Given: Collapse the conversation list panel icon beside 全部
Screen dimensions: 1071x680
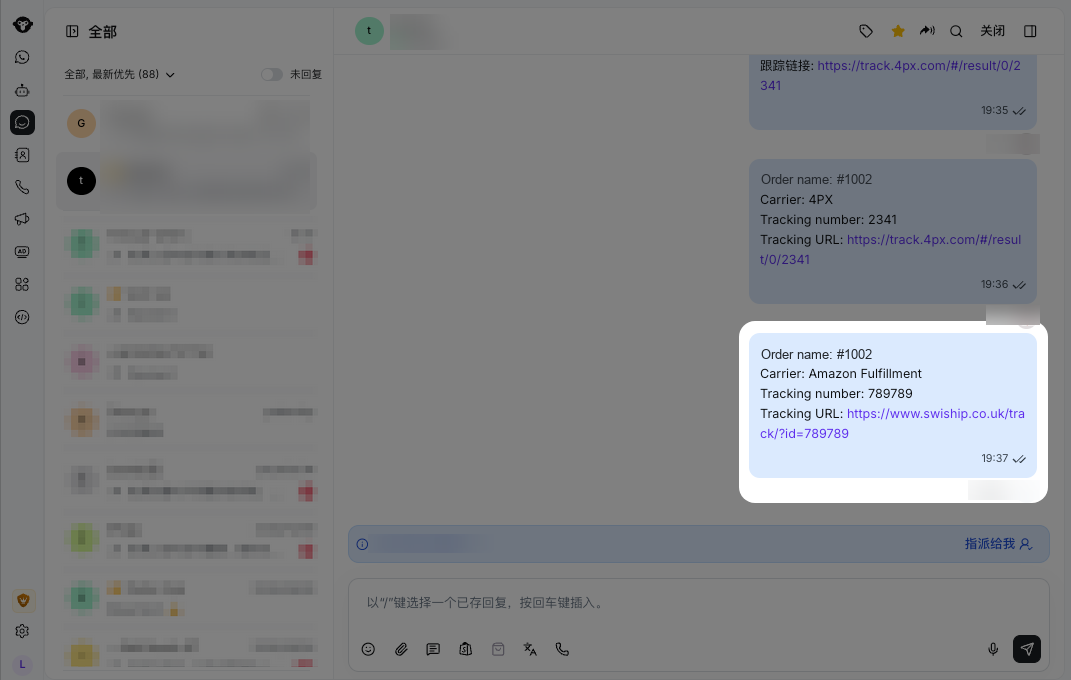Looking at the screenshot, I should point(72,31).
